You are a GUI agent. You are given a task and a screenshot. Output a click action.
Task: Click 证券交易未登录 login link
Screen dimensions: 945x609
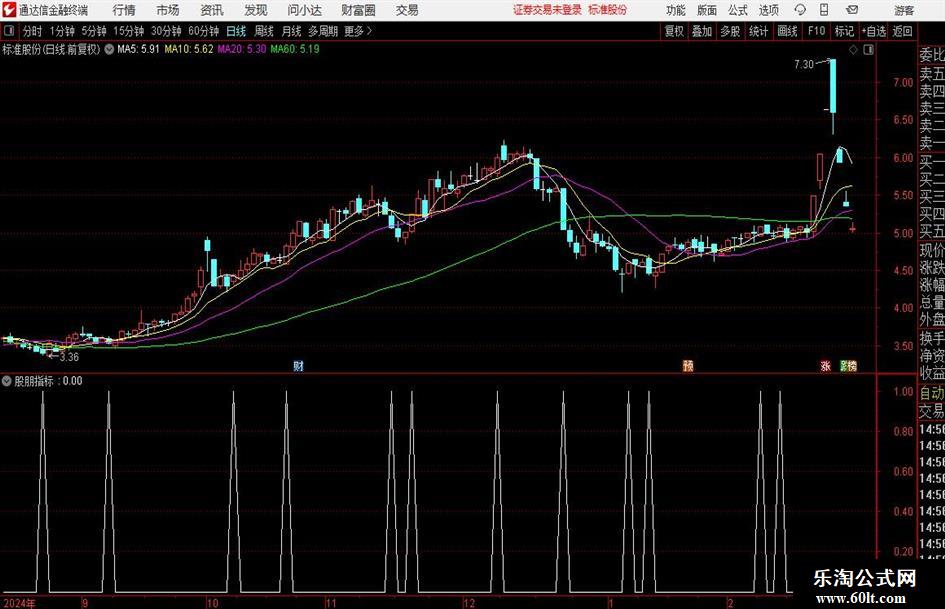coord(547,10)
